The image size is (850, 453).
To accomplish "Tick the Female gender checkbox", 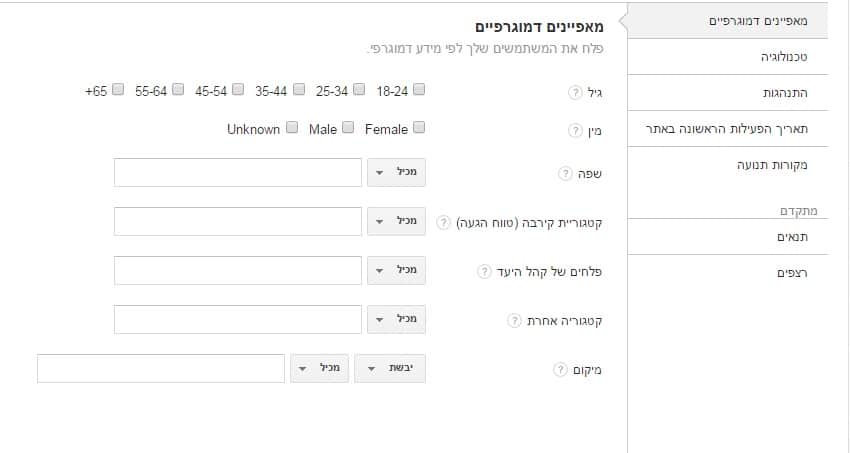I will coord(418,127).
